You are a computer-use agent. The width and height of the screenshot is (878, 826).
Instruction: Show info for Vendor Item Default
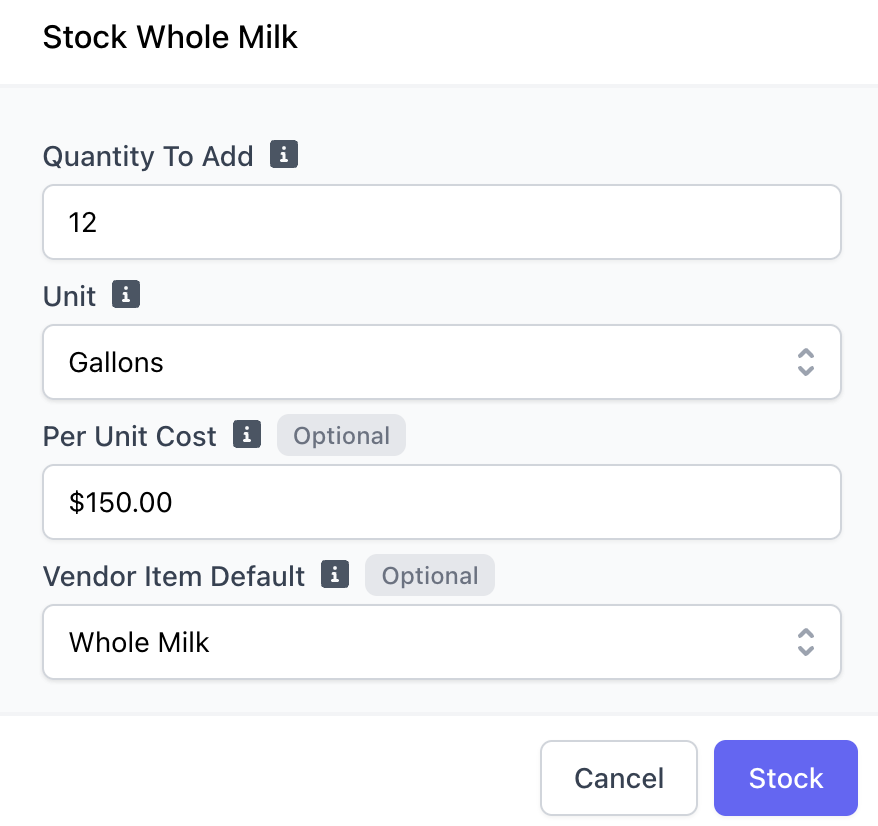click(335, 574)
